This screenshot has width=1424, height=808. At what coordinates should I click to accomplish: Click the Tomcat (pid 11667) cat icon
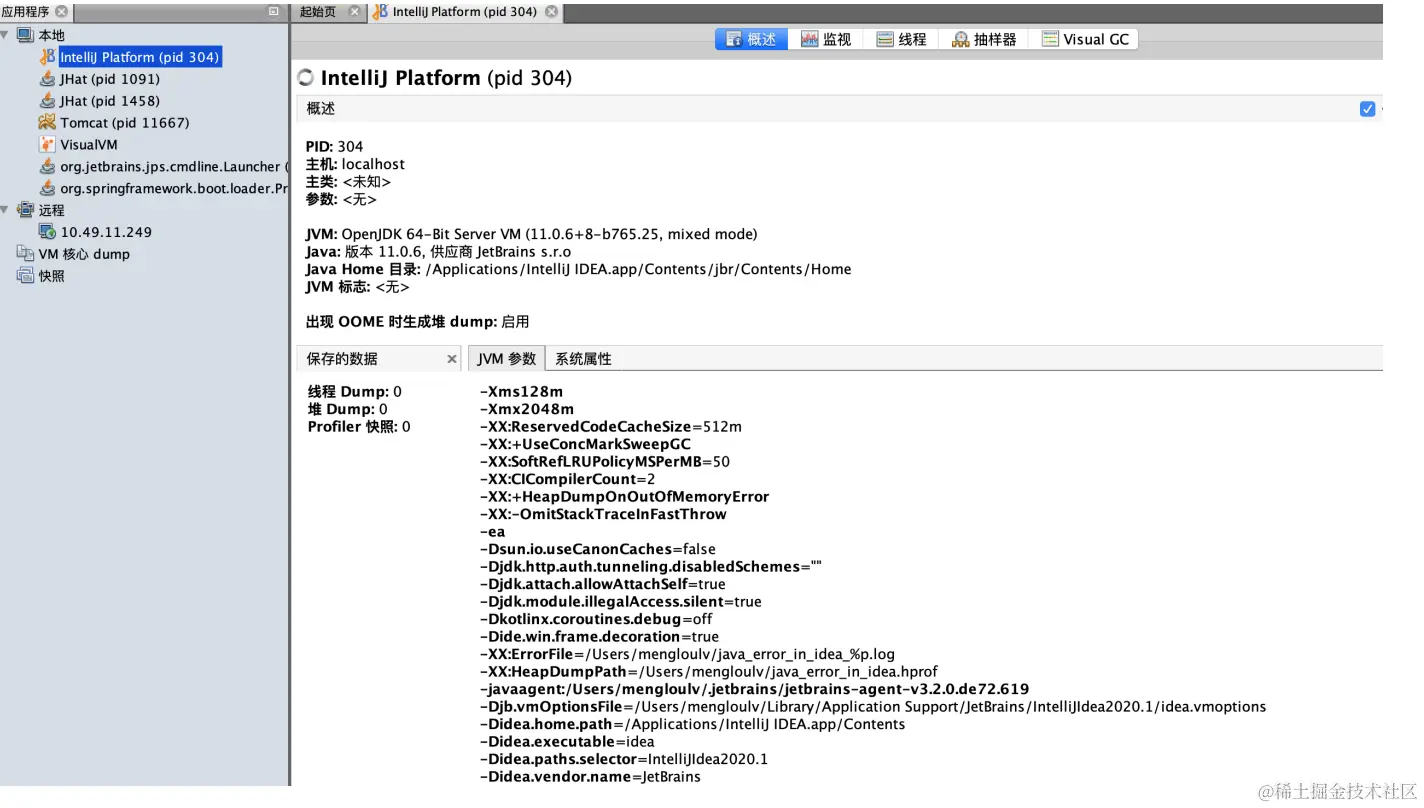click(x=47, y=123)
